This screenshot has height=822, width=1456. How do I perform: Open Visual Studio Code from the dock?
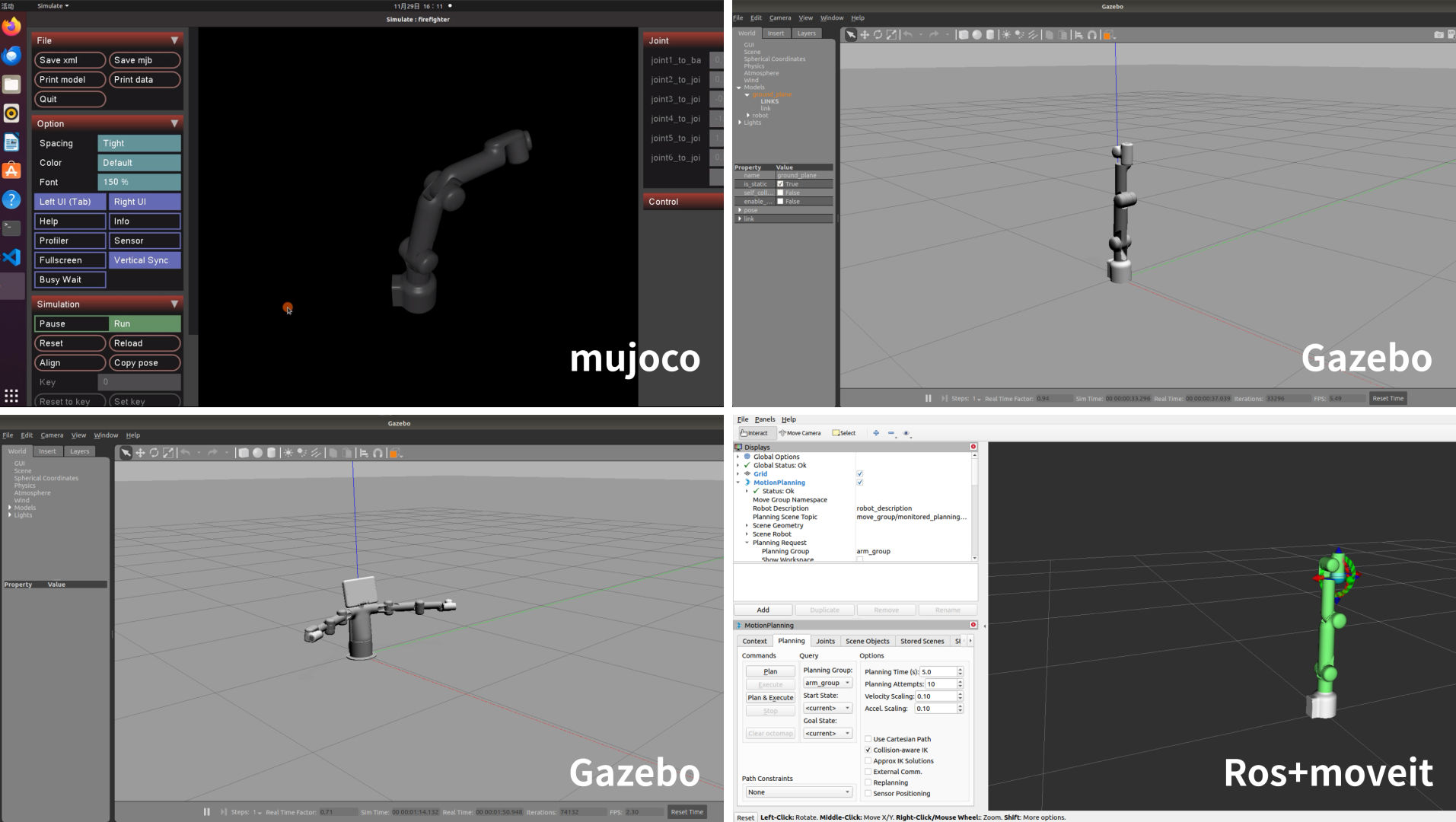tap(11, 256)
